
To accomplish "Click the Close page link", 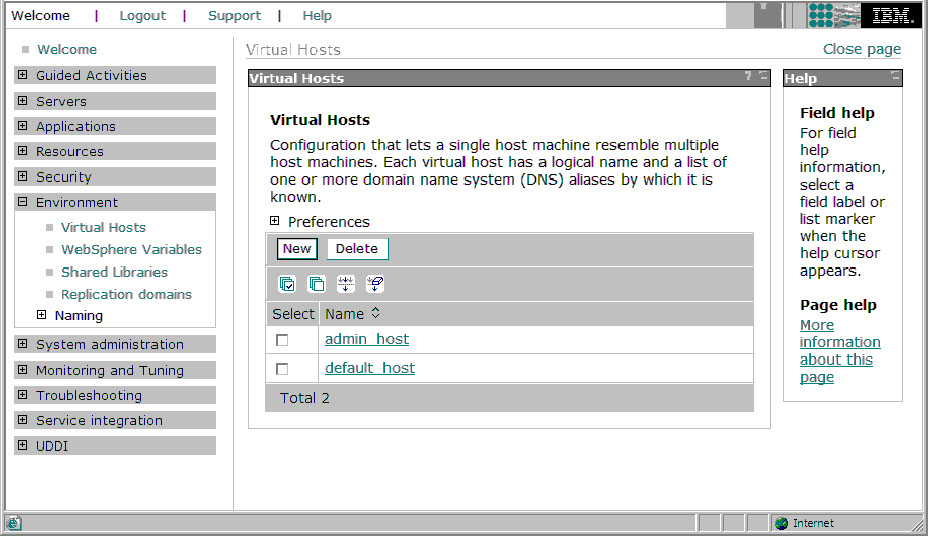I will tap(862, 49).
